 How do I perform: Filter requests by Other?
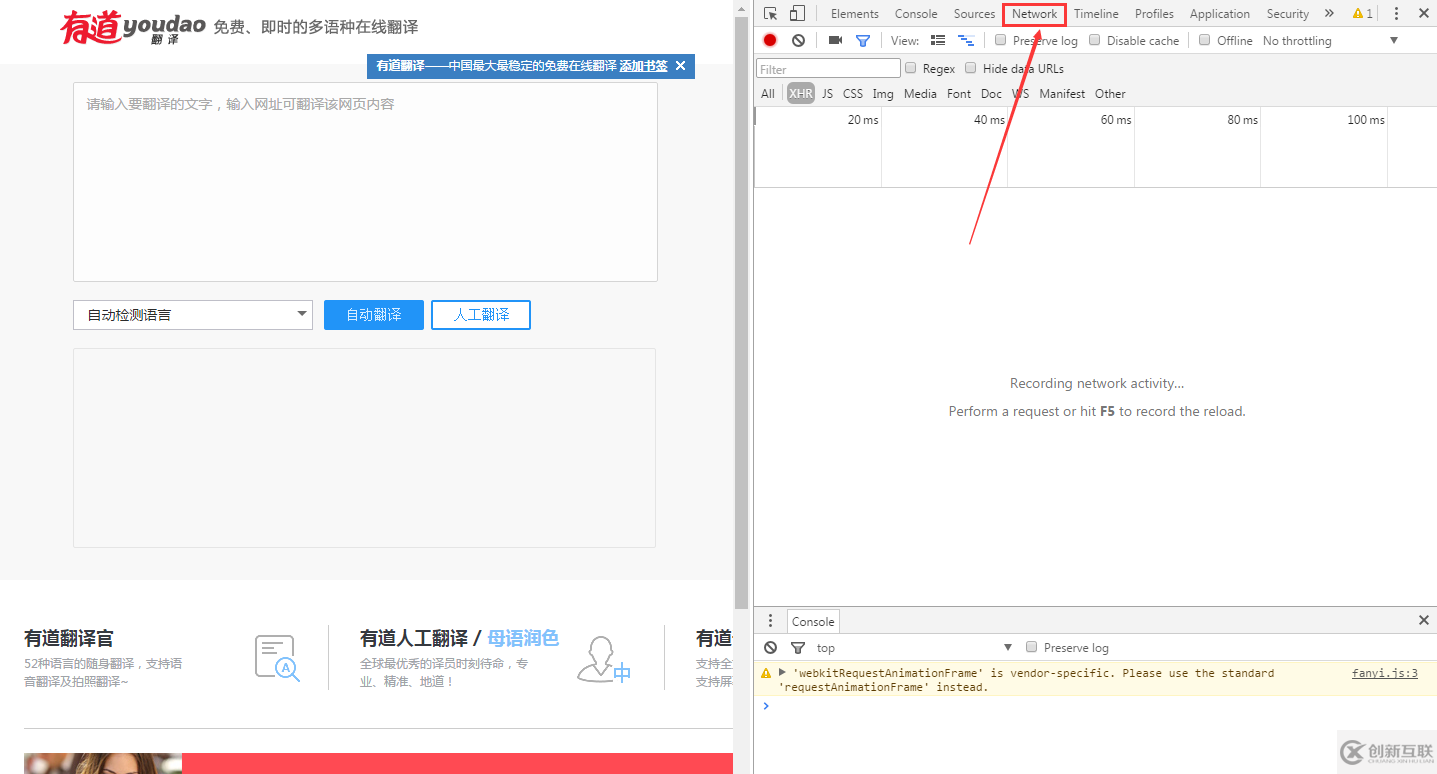click(x=1110, y=94)
